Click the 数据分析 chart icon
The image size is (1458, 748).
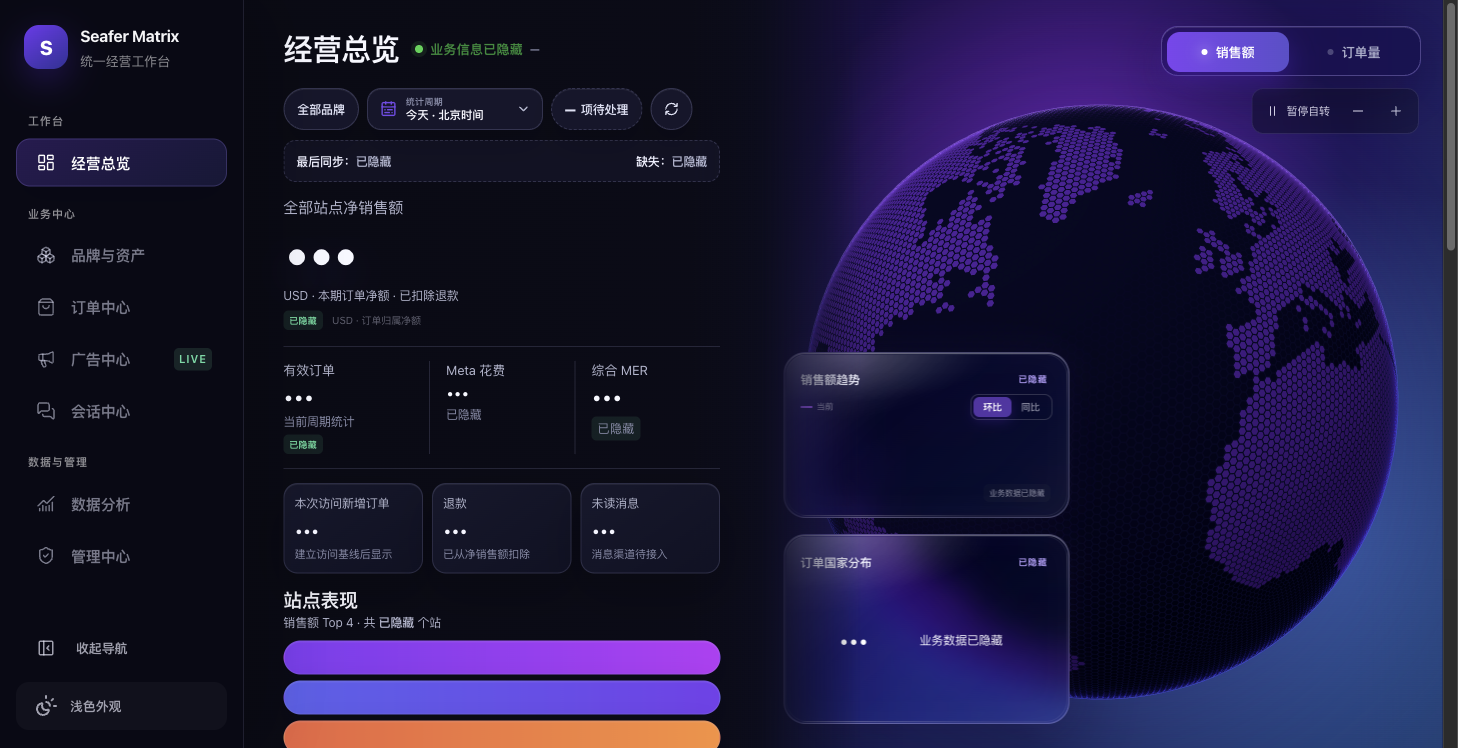point(46,505)
